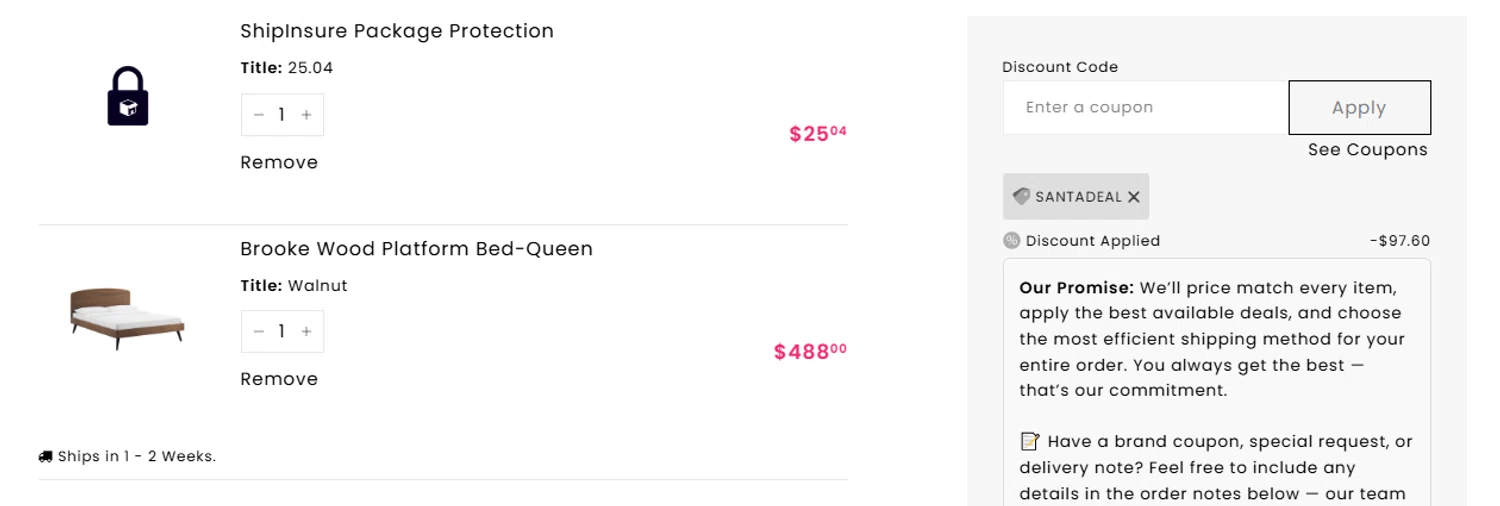Remove Brooke Wood Platform Bed from cart
The width and height of the screenshot is (1500, 506).
[279, 379]
